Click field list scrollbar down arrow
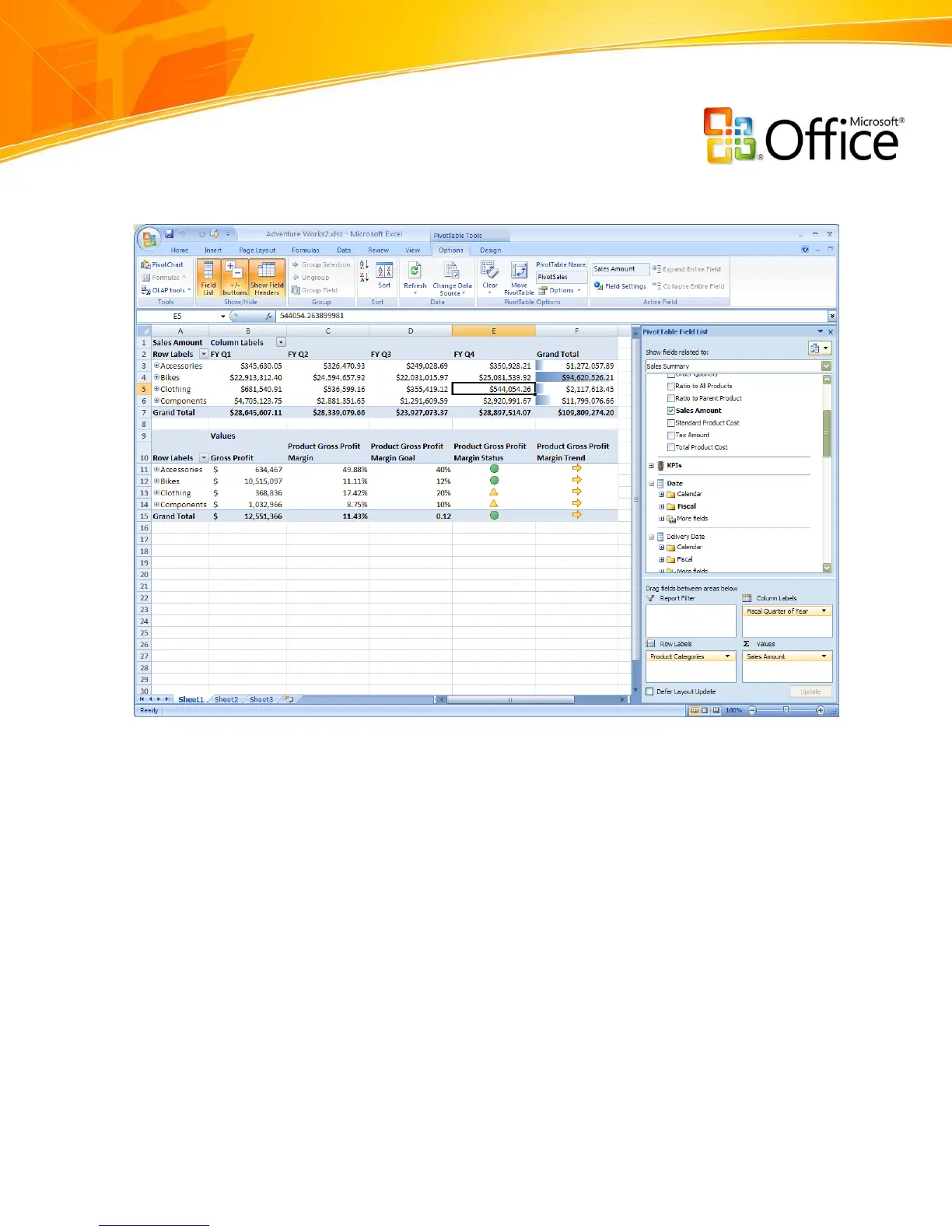The image size is (952, 1232). [827, 568]
